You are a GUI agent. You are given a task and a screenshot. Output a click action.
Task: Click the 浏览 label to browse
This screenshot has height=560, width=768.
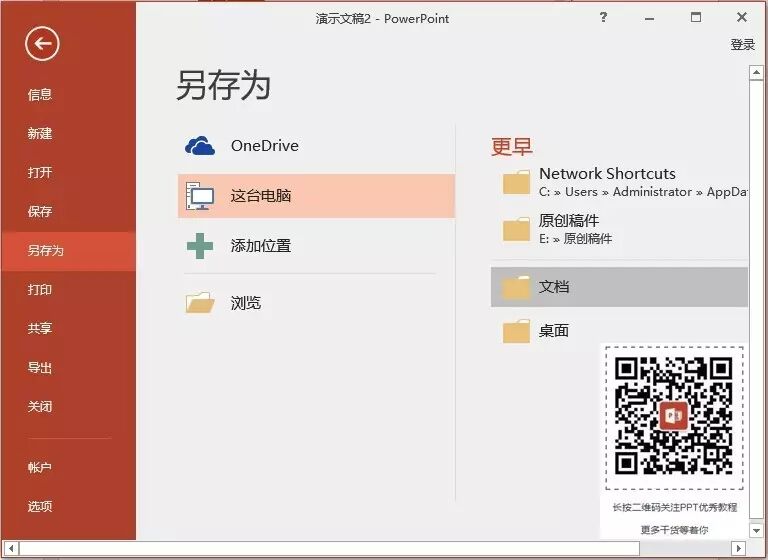(246, 303)
